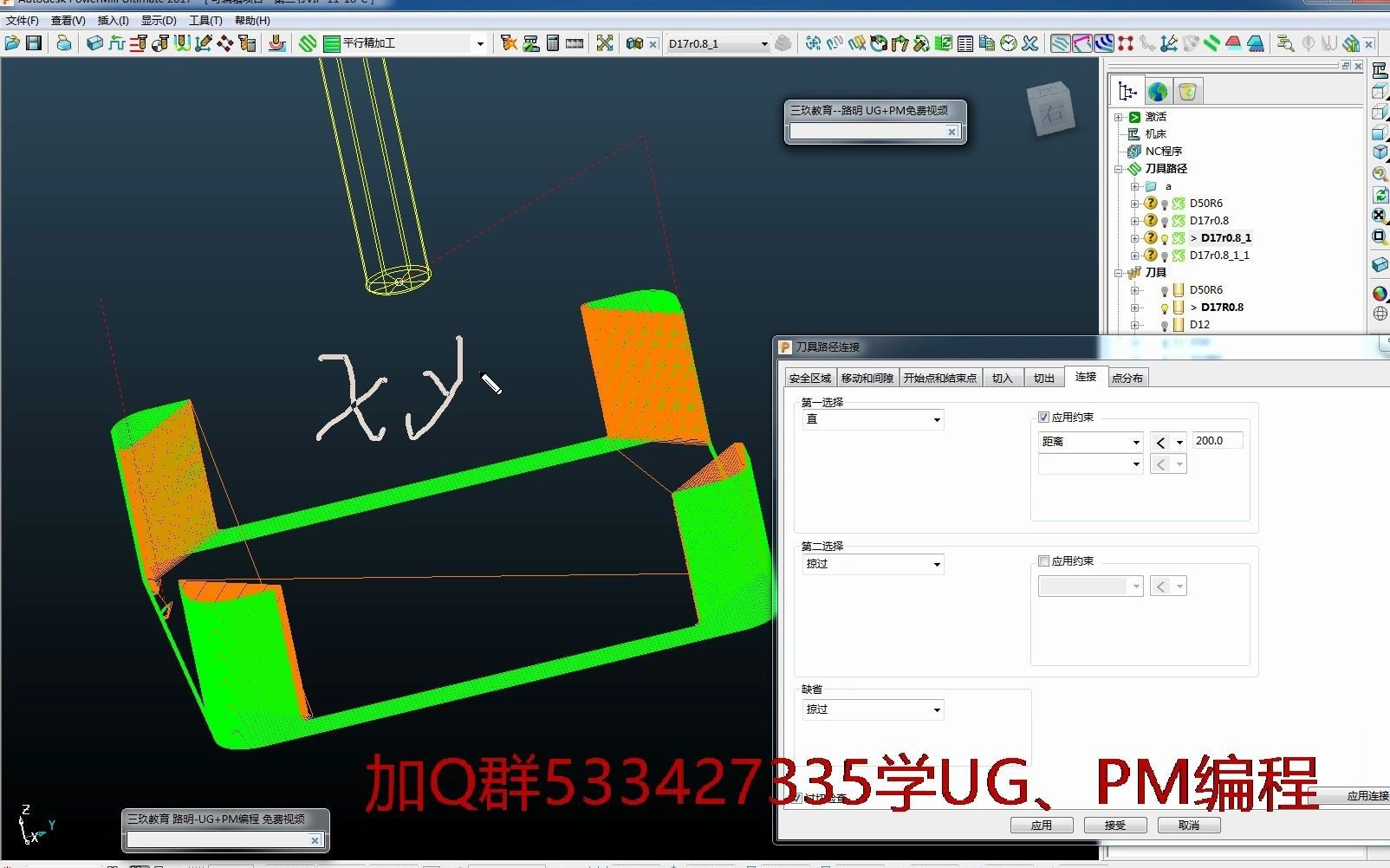Toggle light bulb for D17r0.8 toolpath
Screen dimensions: 1390x868
click(1165, 221)
